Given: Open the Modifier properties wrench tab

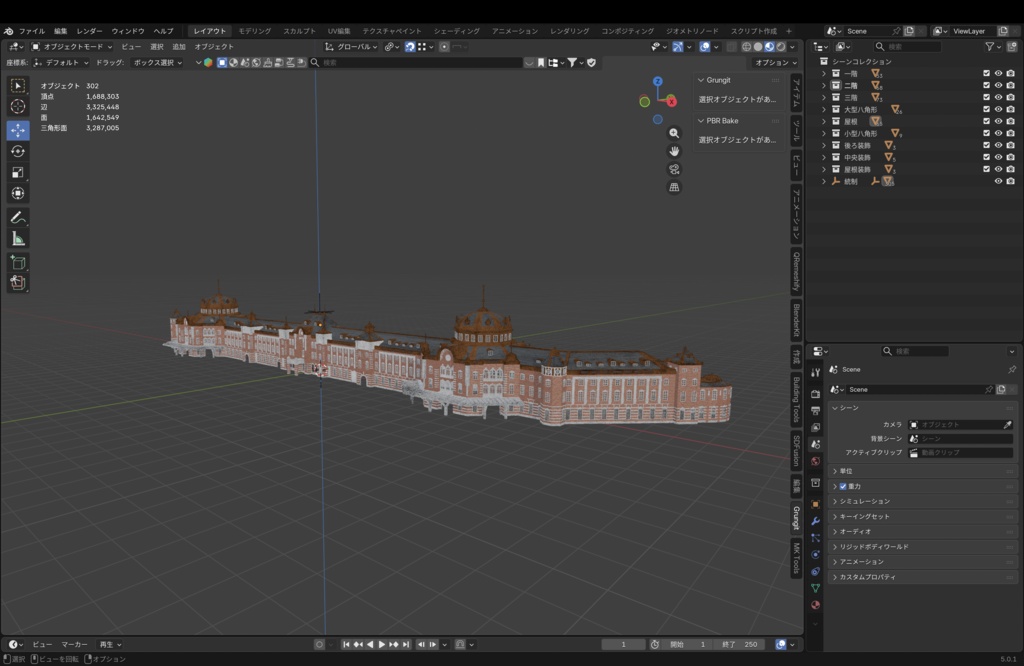Looking at the screenshot, I should tap(815, 521).
